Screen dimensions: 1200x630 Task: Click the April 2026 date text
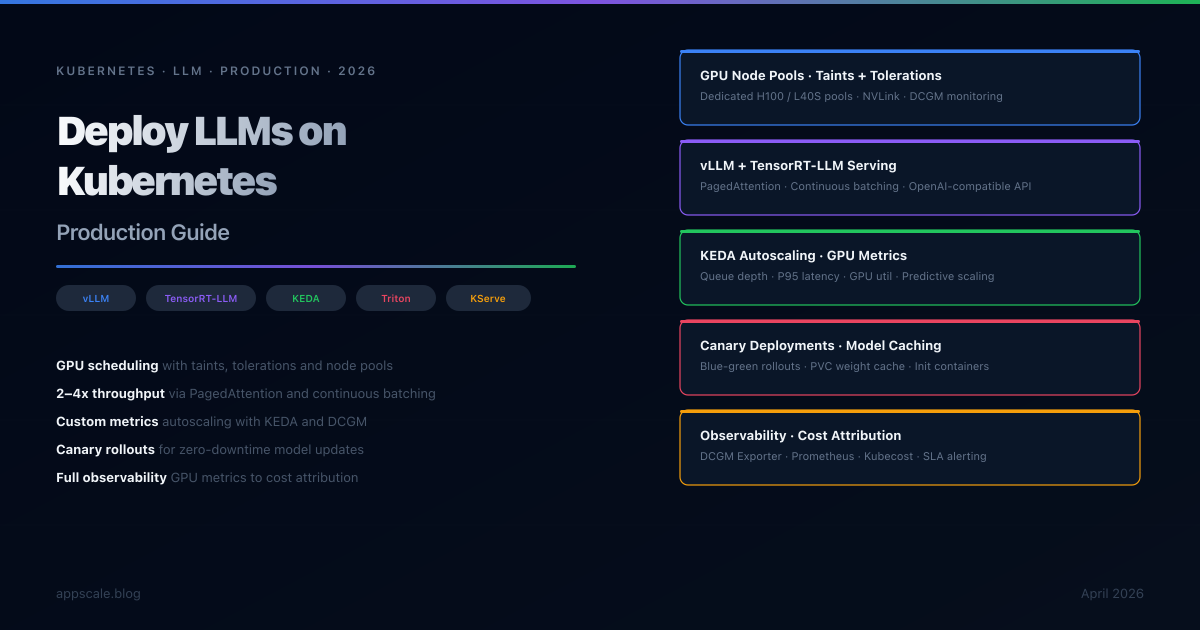[x=1112, y=594]
